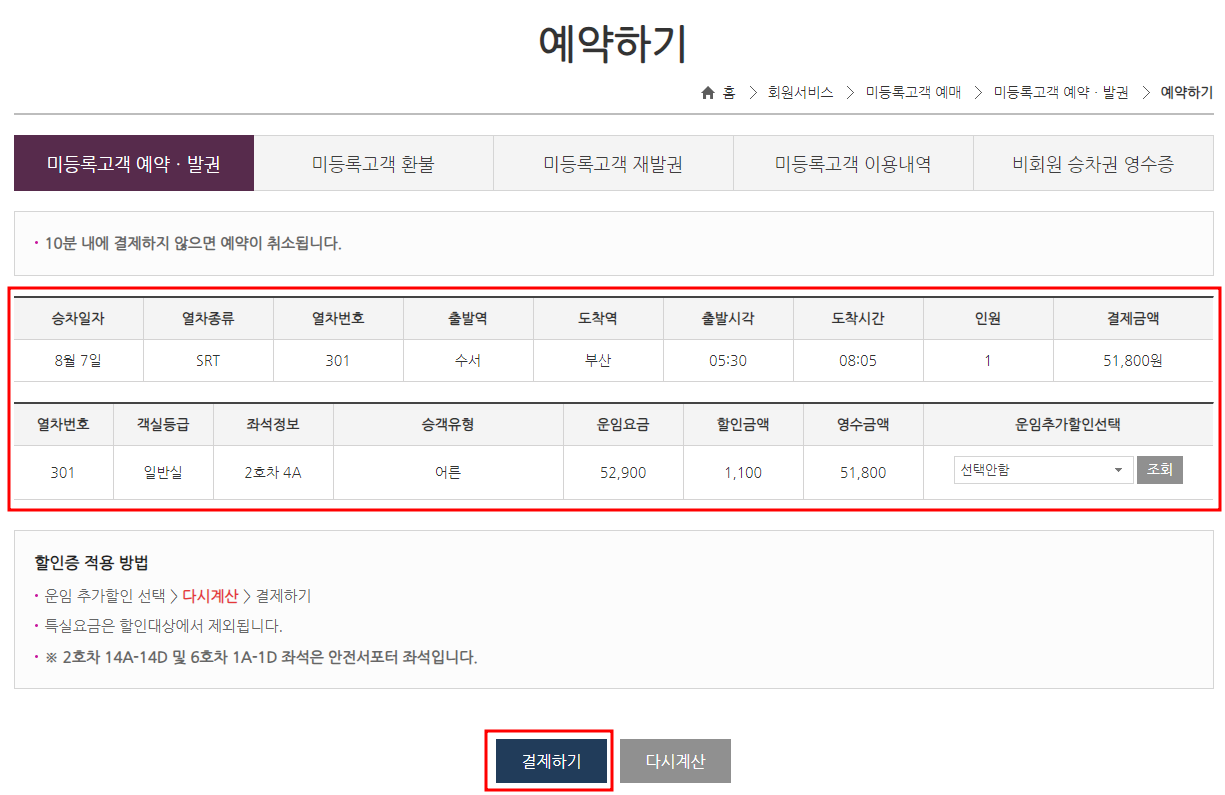This screenshot has width=1225, height=795.
Task: Switch to the 미등록고객 환불 tab
Action: click(374, 162)
